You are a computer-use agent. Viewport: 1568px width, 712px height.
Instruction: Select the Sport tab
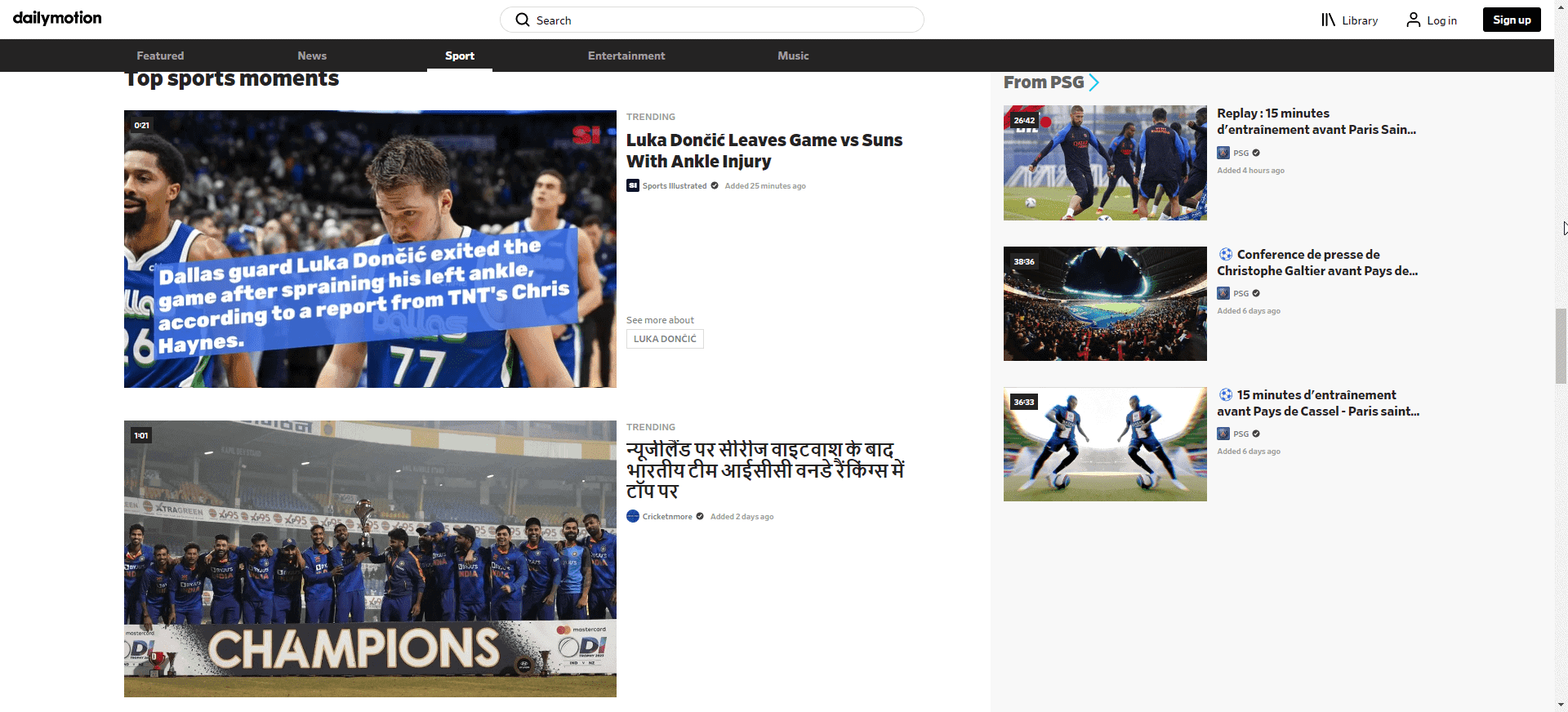click(460, 56)
